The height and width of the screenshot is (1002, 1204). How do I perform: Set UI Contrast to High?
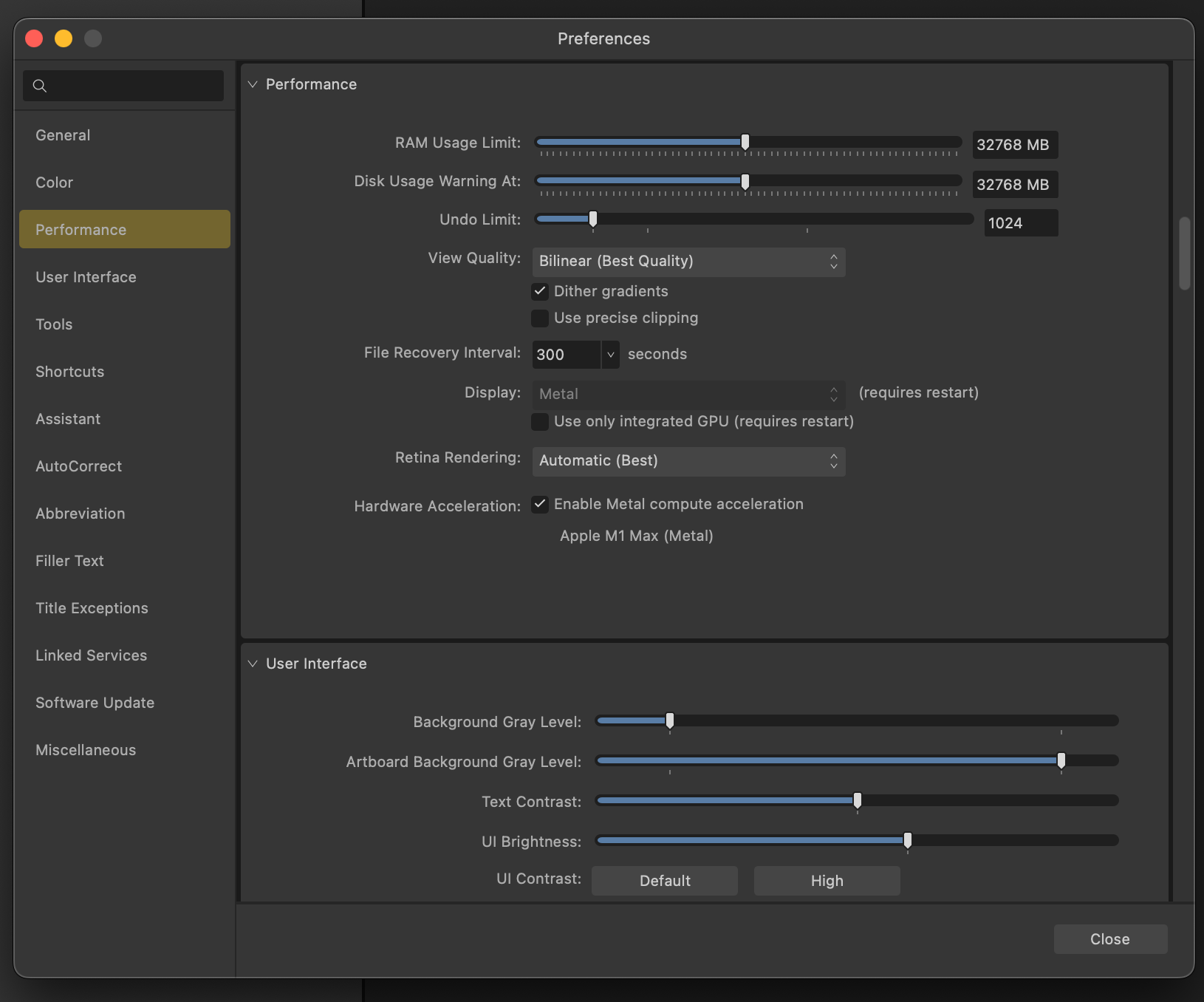[x=827, y=881]
